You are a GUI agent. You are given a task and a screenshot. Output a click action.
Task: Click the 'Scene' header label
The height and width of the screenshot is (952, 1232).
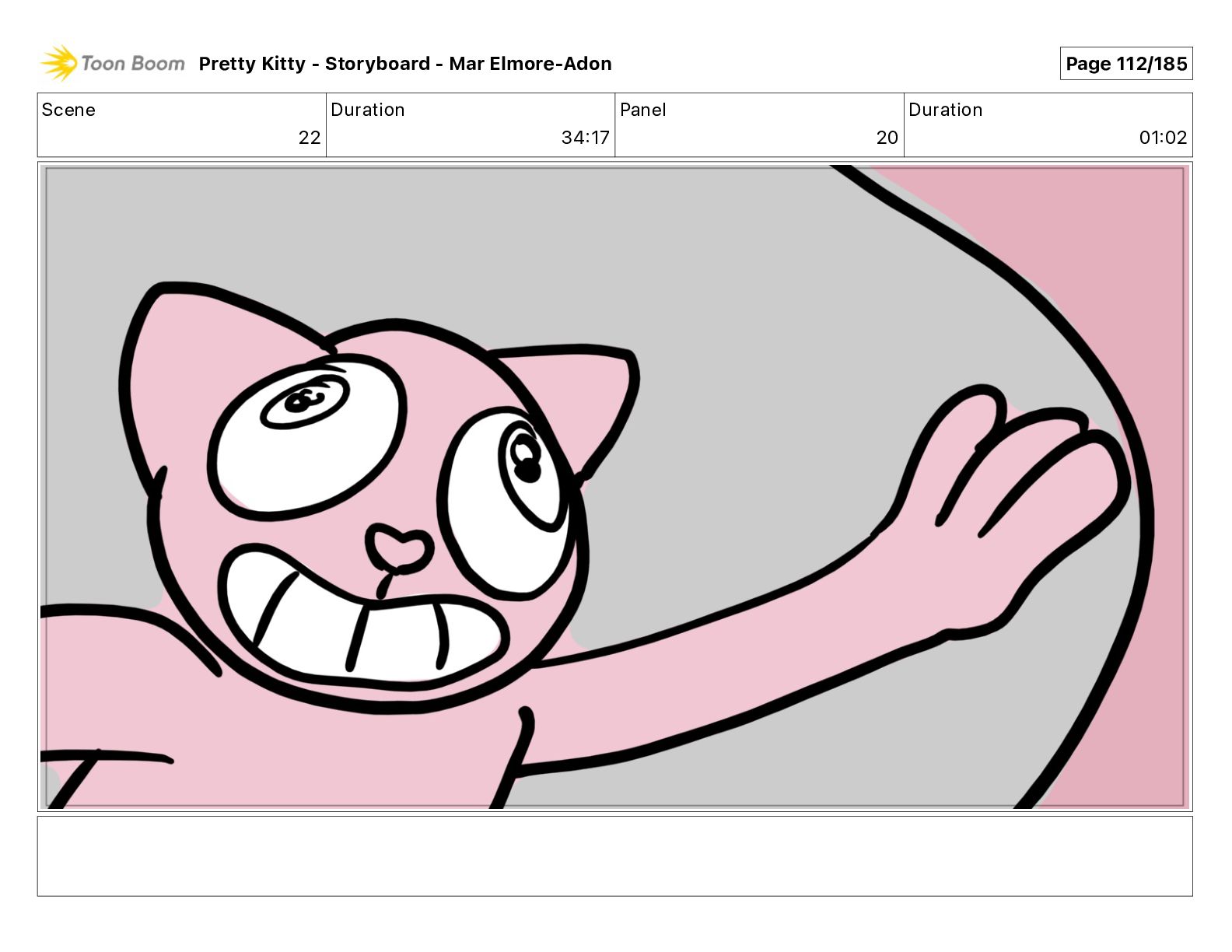(68, 110)
